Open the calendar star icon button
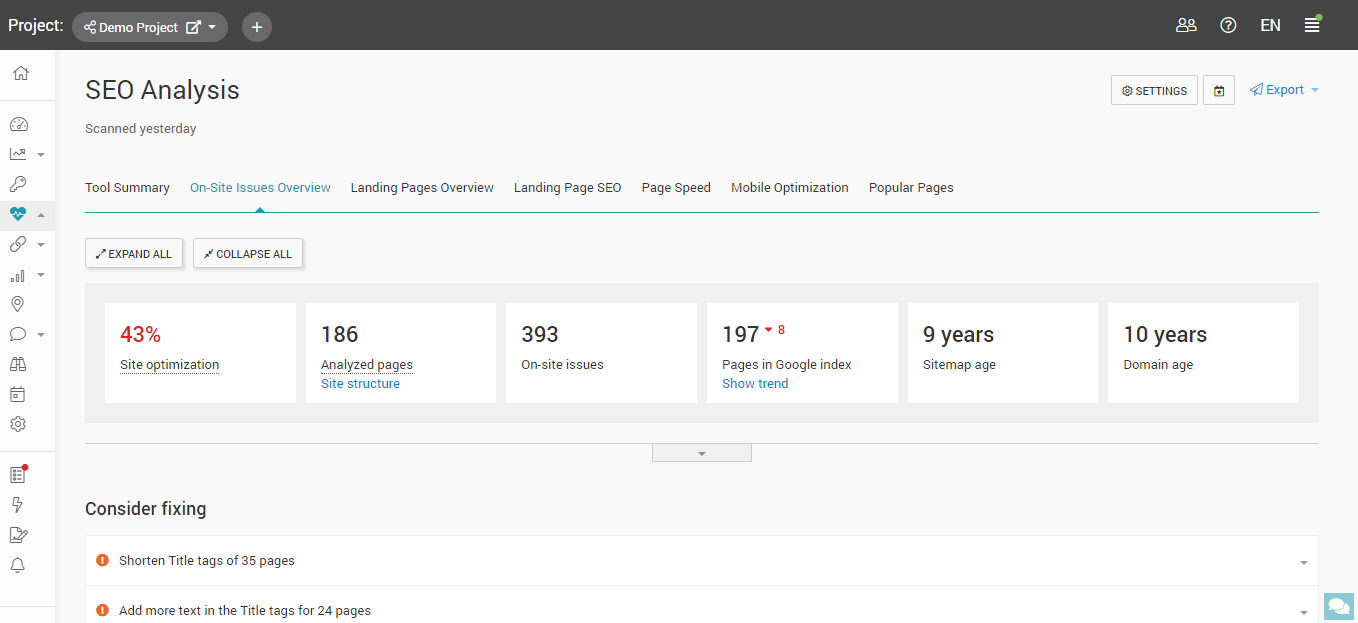 (x=1219, y=90)
